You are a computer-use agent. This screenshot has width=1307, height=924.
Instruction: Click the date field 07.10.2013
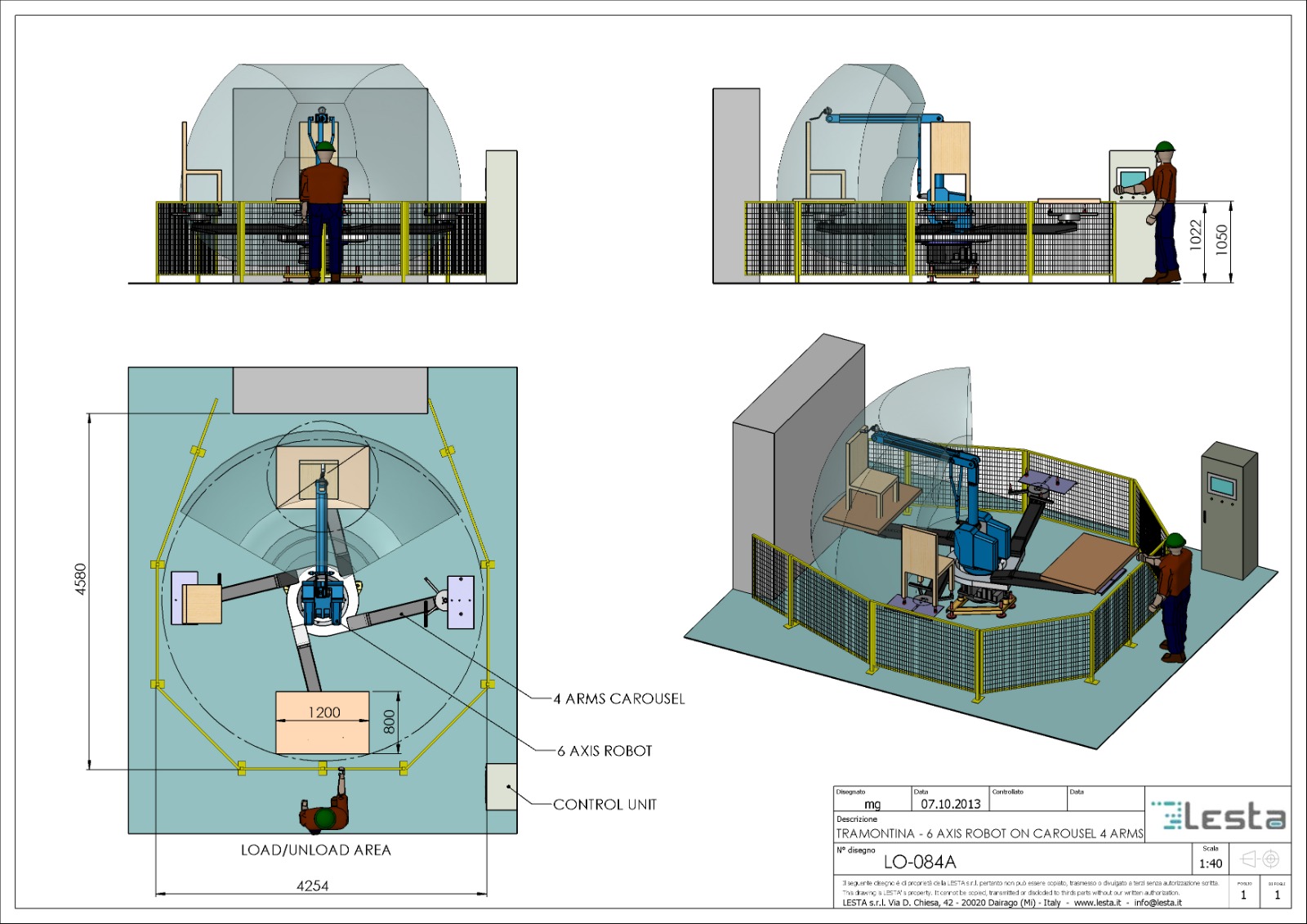point(950,804)
